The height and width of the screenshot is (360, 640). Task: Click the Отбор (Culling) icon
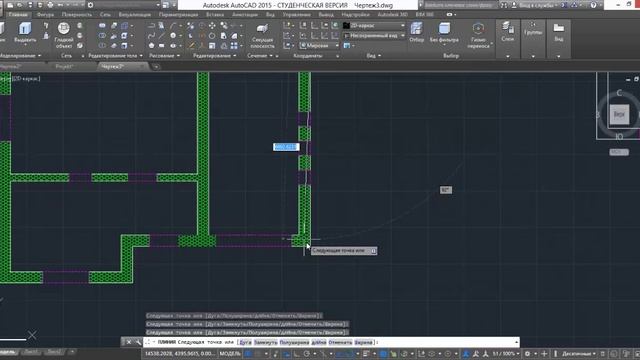tap(416, 32)
